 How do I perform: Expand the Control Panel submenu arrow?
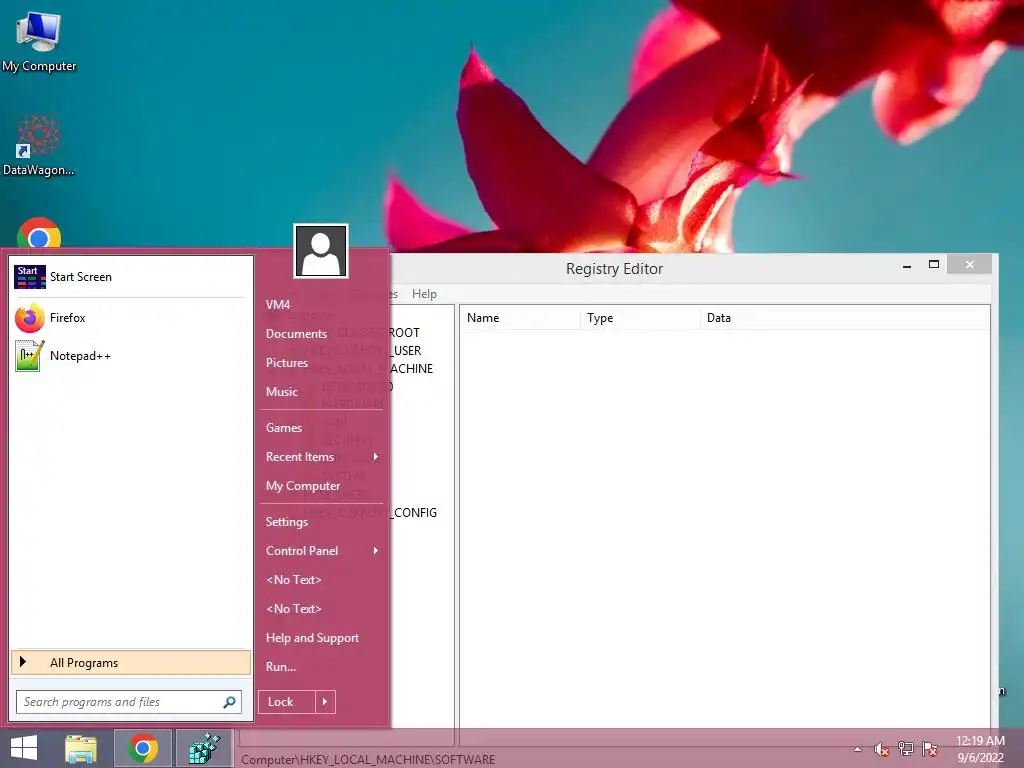[376, 551]
